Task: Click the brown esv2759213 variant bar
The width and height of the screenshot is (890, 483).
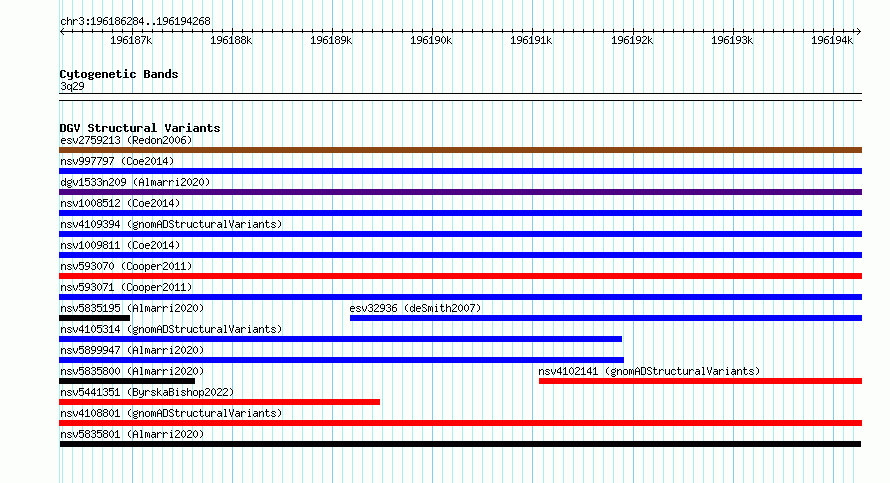Action: tap(460, 150)
